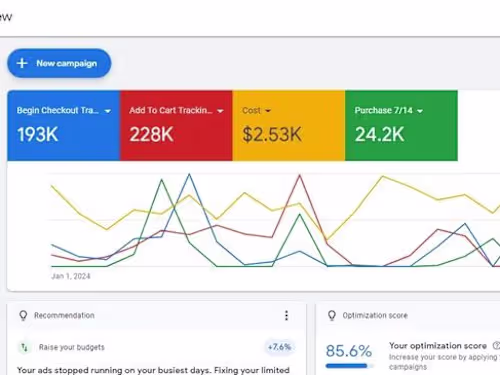
Task: Select the red Add To Cart metric tile
Action: (x=176, y=126)
